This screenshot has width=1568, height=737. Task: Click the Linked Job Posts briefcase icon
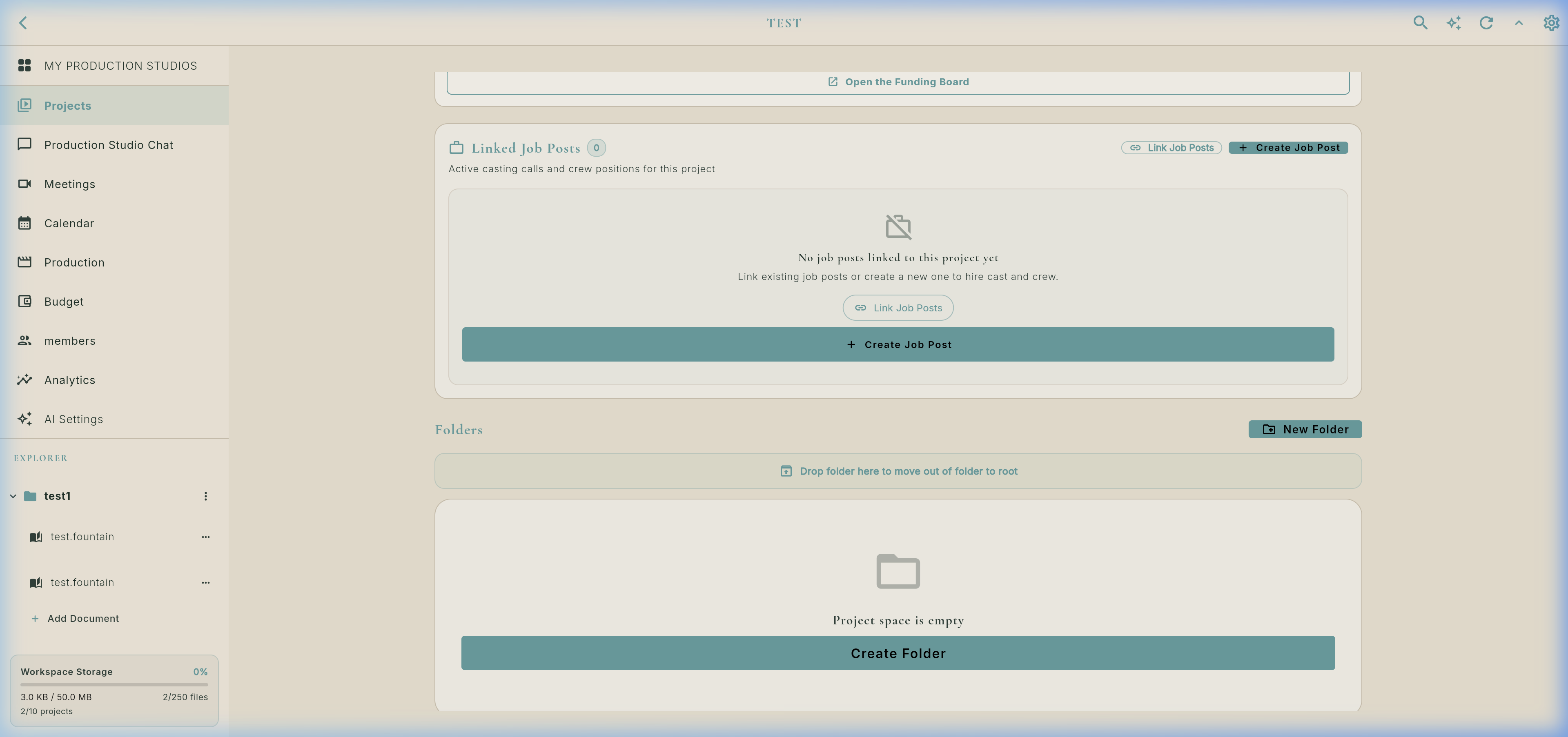457,148
